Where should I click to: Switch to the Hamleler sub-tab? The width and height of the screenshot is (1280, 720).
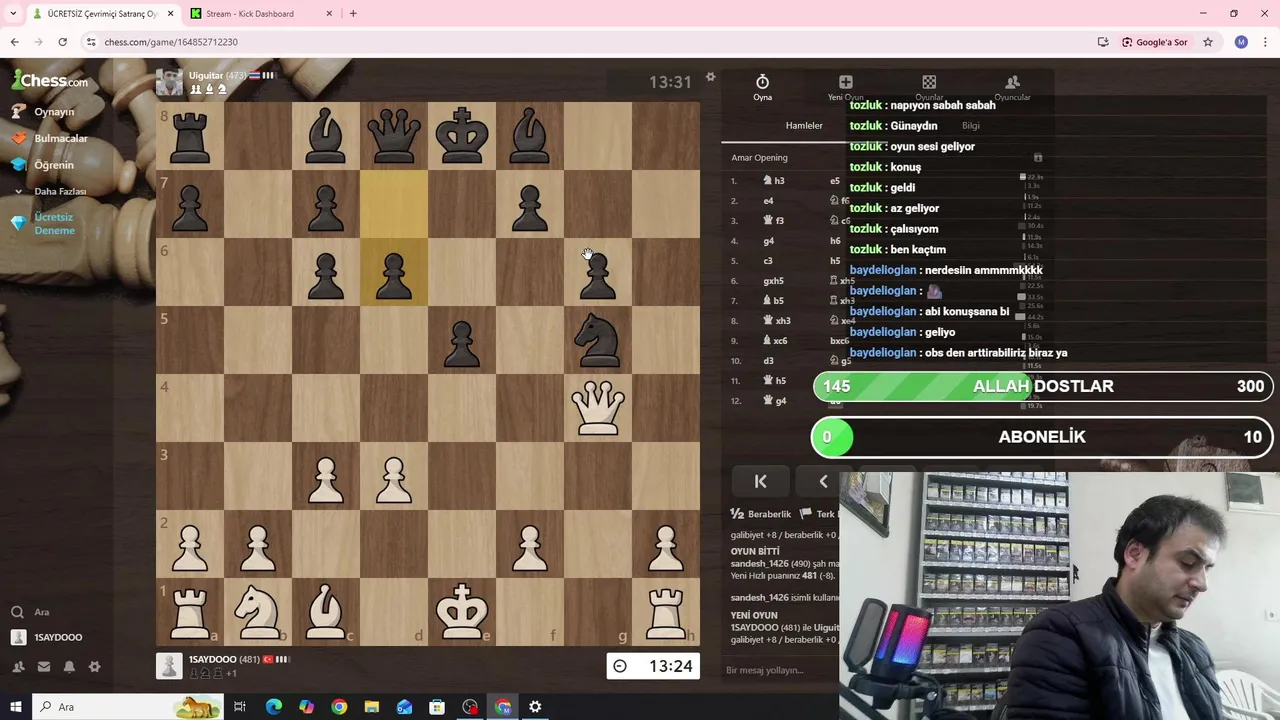click(804, 126)
